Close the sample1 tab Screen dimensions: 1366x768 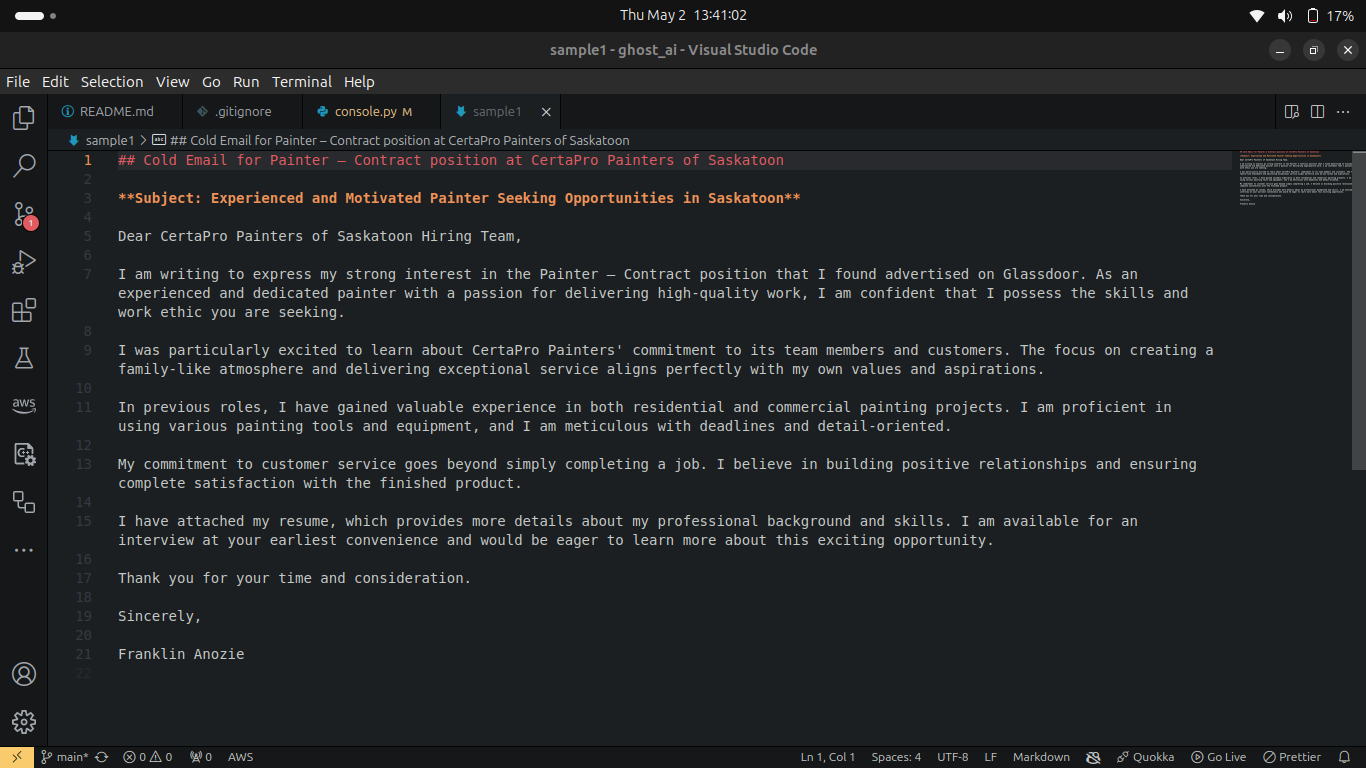546,112
